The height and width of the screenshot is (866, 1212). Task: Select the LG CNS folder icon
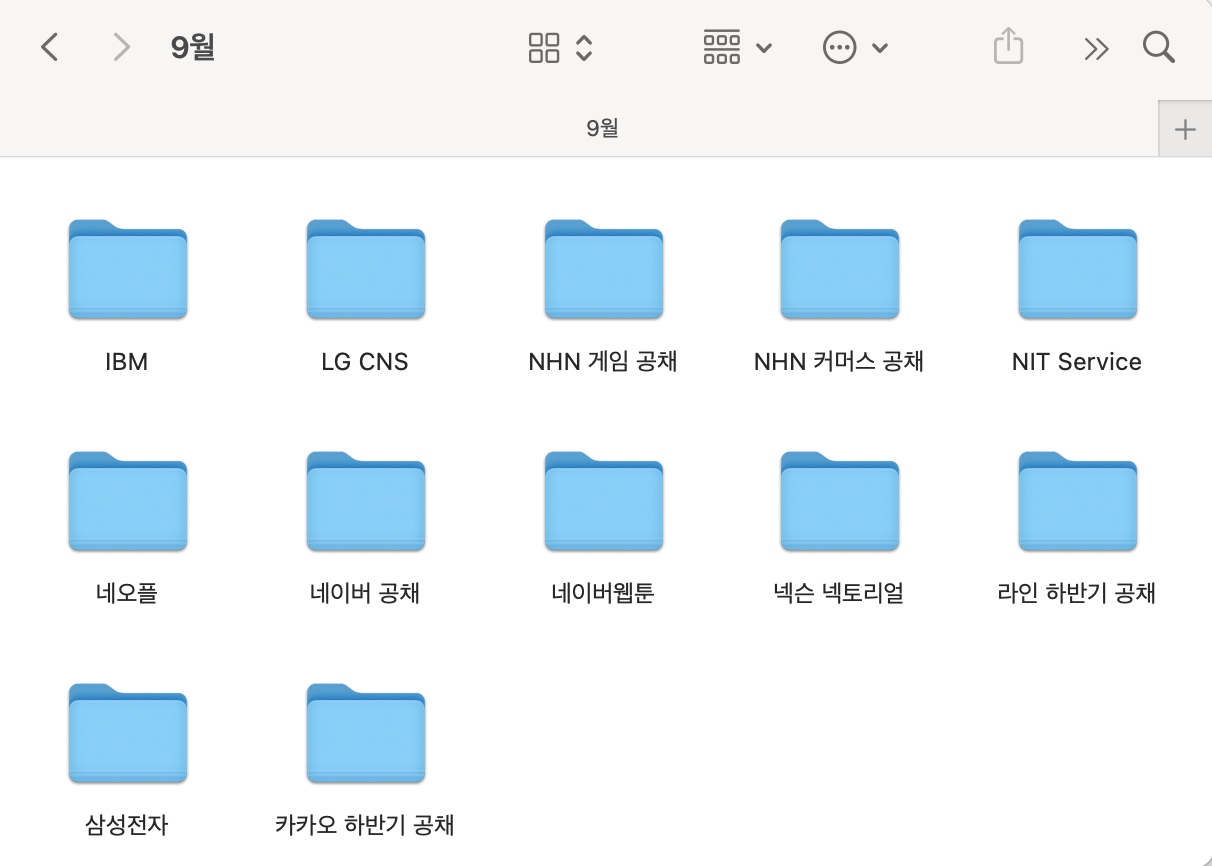[x=366, y=269]
